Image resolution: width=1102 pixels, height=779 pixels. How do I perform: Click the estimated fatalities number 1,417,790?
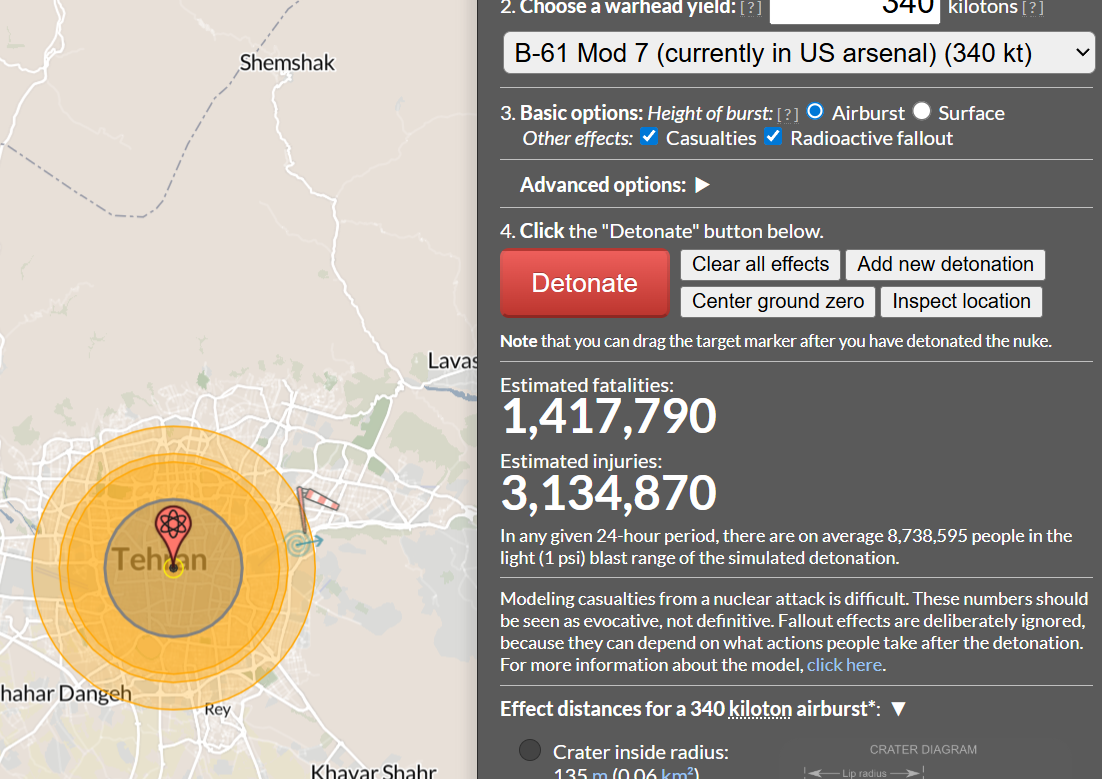[609, 416]
